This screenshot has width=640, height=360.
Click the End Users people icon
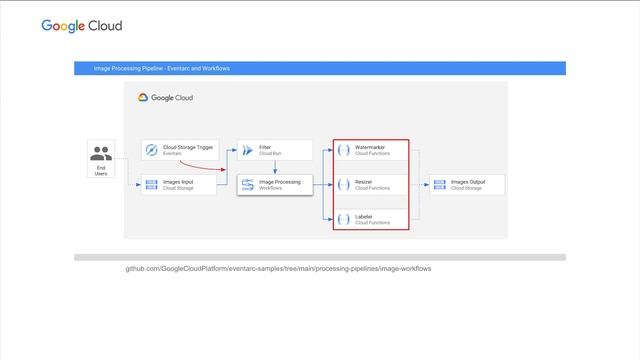[101, 153]
